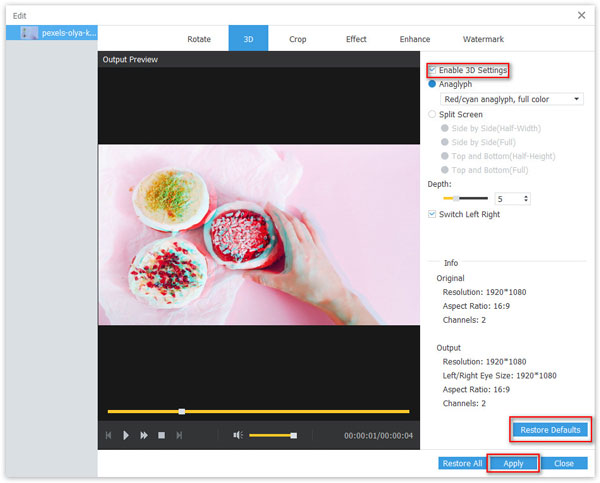
Task: Go to the Watermark tab
Action: pyautogui.click(x=483, y=39)
